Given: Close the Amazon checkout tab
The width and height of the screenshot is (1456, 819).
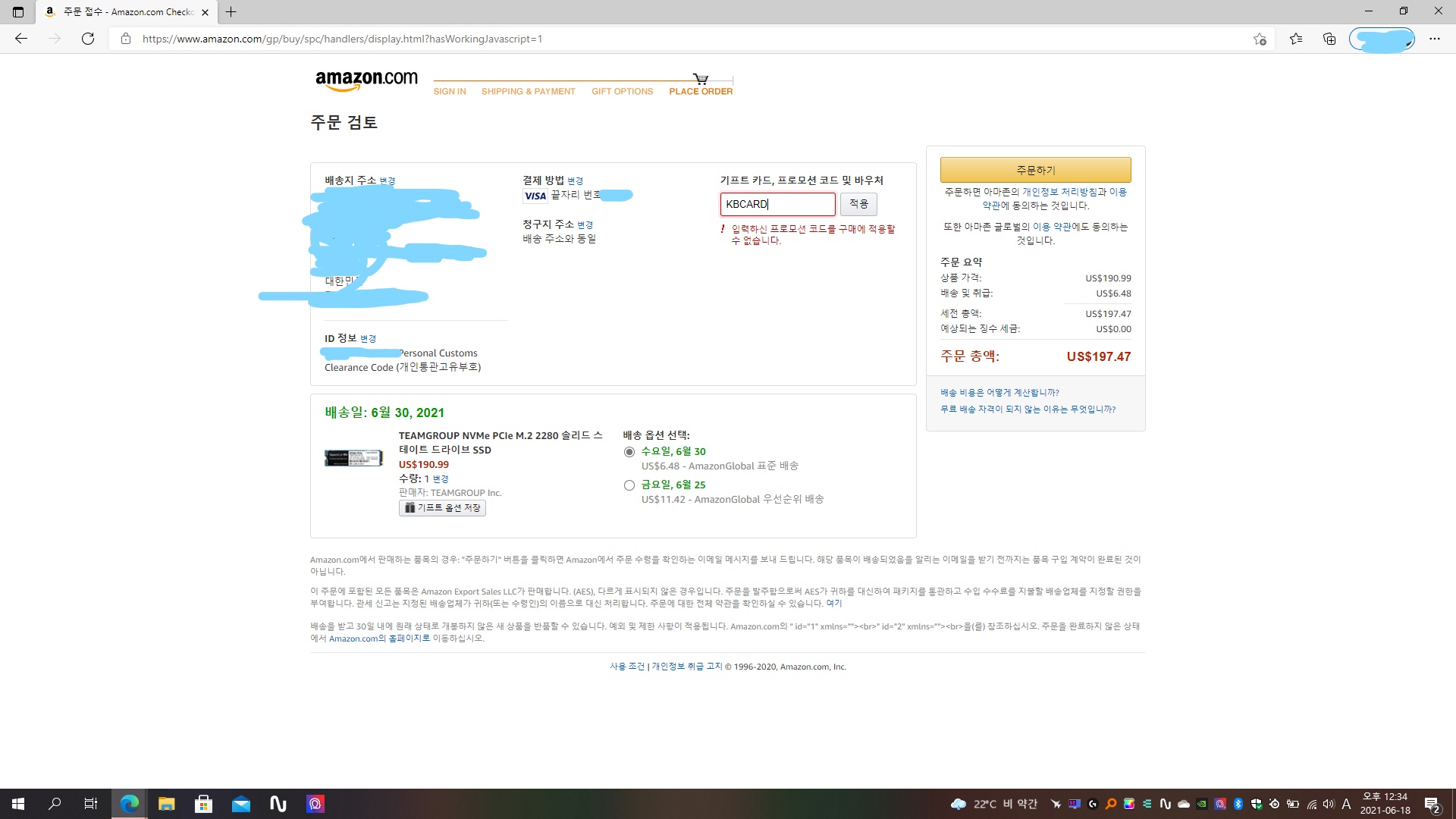Looking at the screenshot, I should click(205, 12).
